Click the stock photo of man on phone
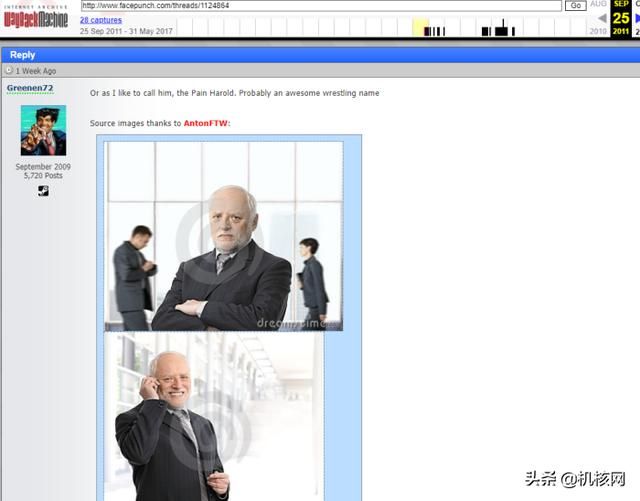The width and height of the screenshot is (640, 501). click(x=214, y=416)
